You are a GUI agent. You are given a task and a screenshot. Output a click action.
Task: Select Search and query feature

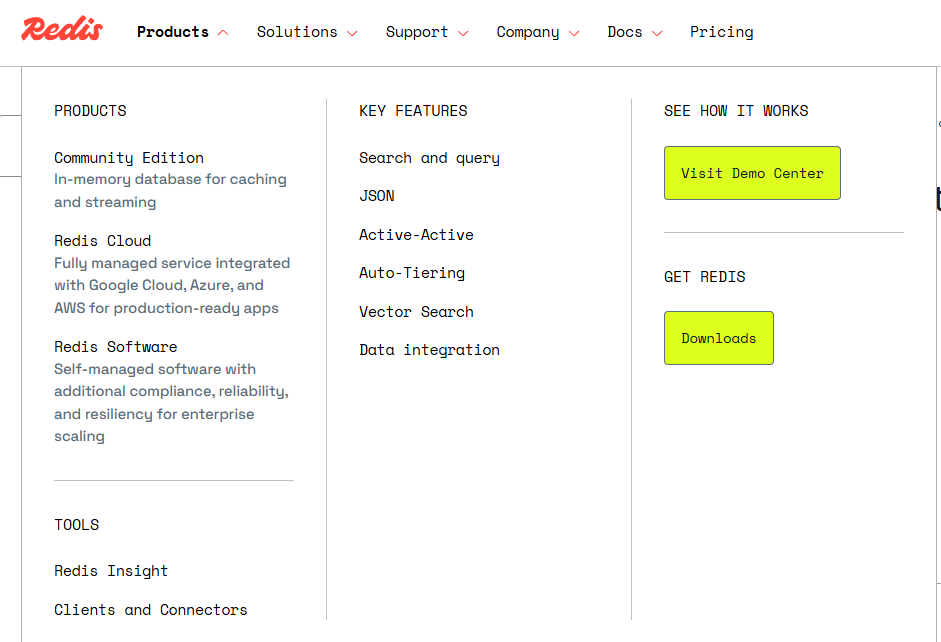429,158
